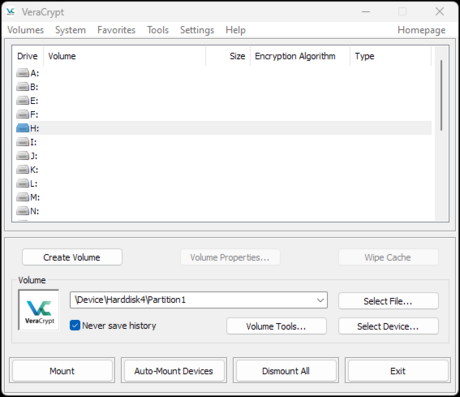Click the drive L: icon
Image resolution: width=460 pixels, height=397 pixels.
(x=23, y=184)
